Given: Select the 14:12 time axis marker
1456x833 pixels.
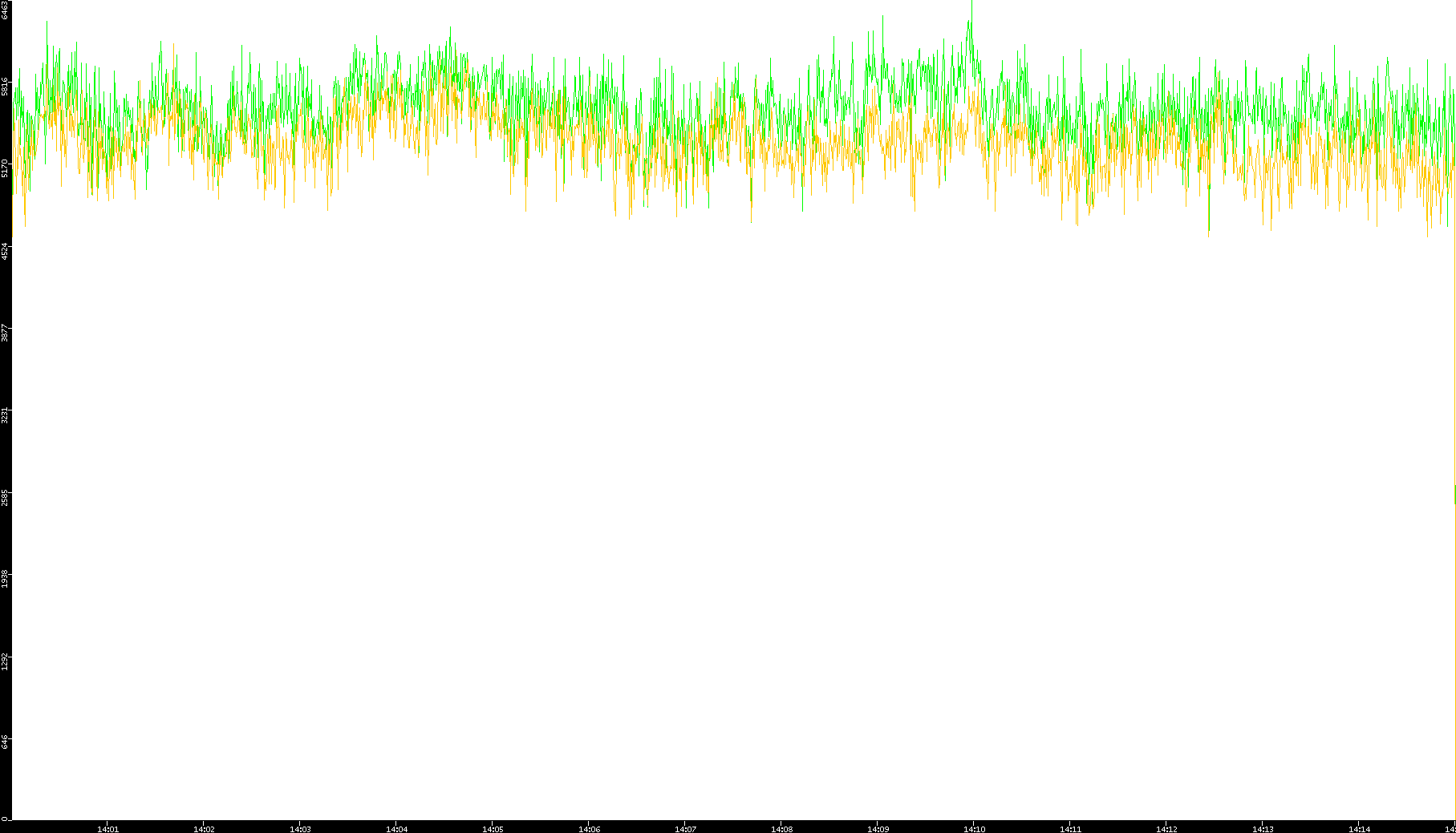Looking at the screenshot, I should coord(1166,829).
